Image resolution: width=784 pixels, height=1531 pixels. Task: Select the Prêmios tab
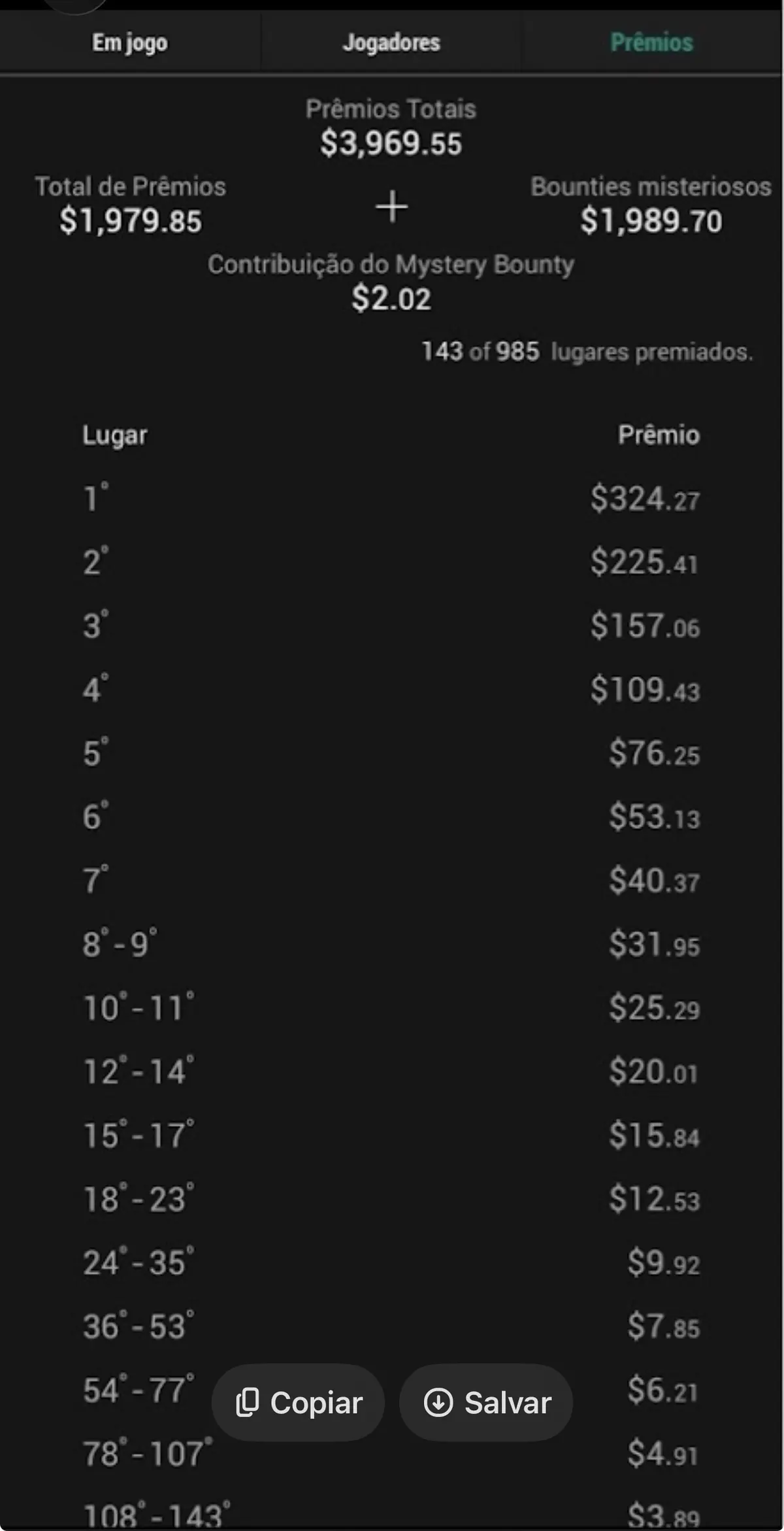point(651,42)
